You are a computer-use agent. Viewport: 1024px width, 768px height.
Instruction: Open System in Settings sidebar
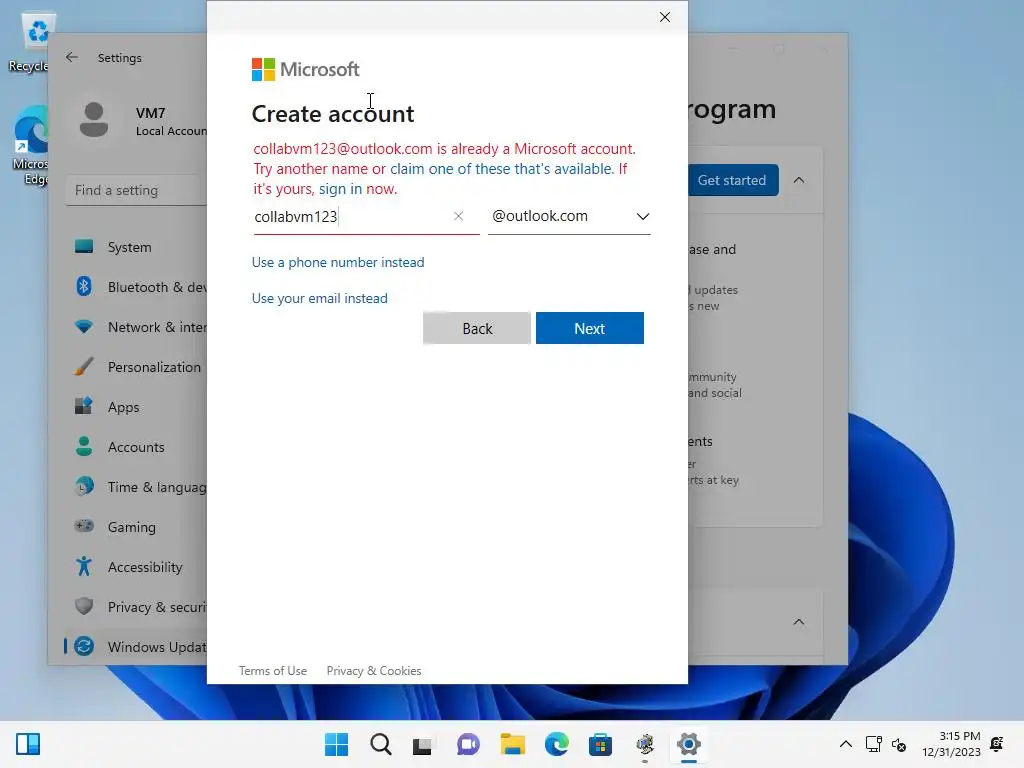point(138,247)
